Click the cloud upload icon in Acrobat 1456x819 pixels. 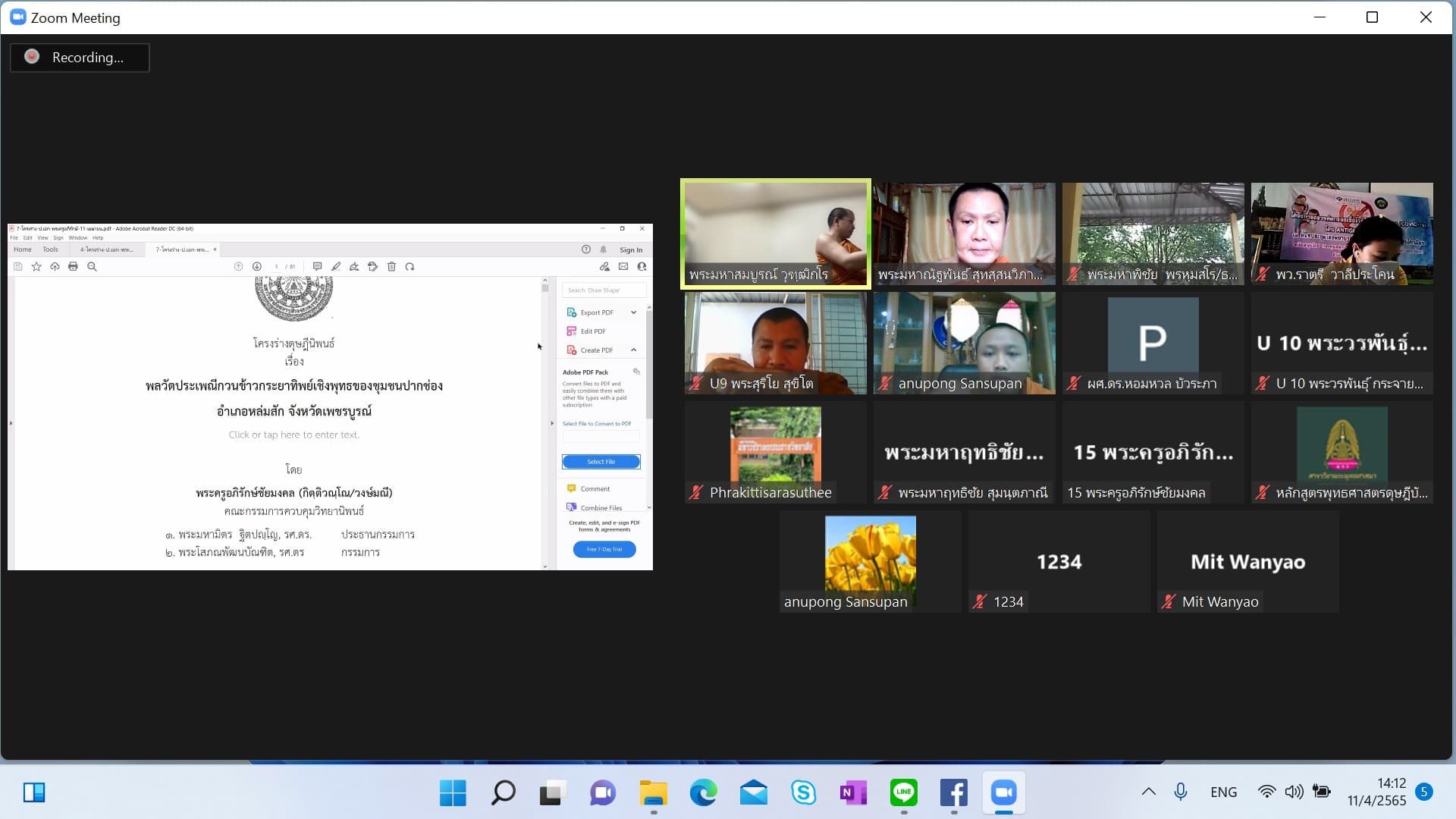click(x=55, y=267)
